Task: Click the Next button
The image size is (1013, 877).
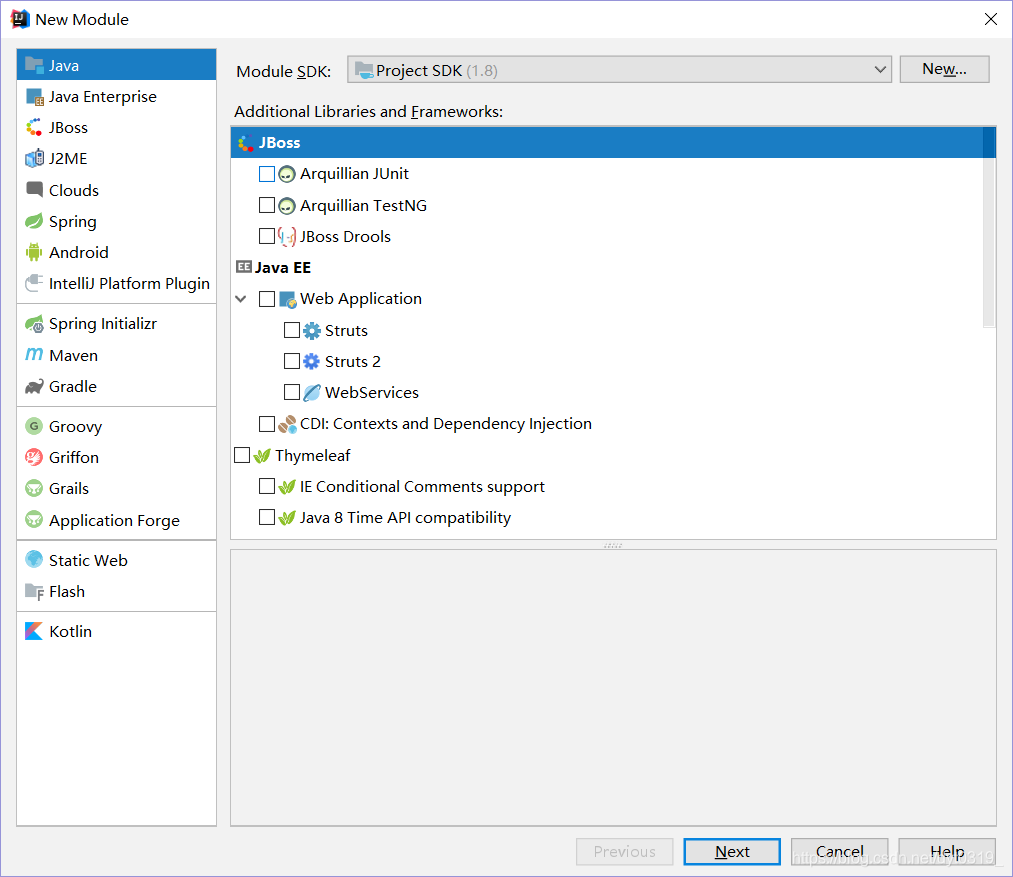Action: (732, 852)
